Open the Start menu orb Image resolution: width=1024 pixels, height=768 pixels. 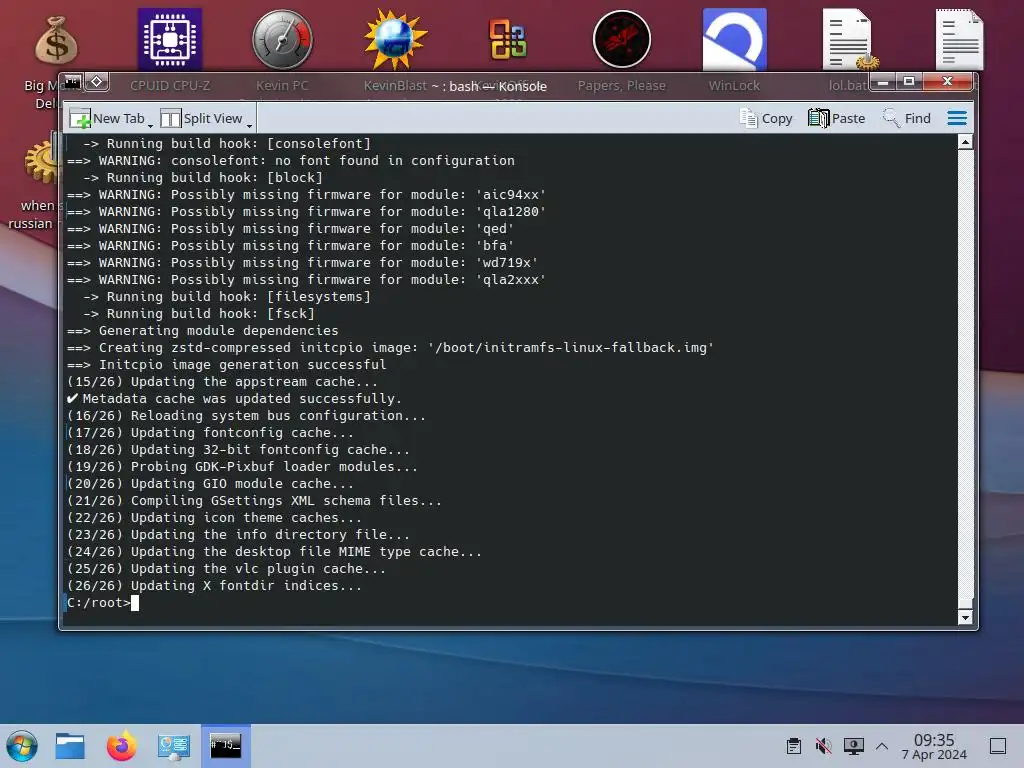tap(22, 746)
